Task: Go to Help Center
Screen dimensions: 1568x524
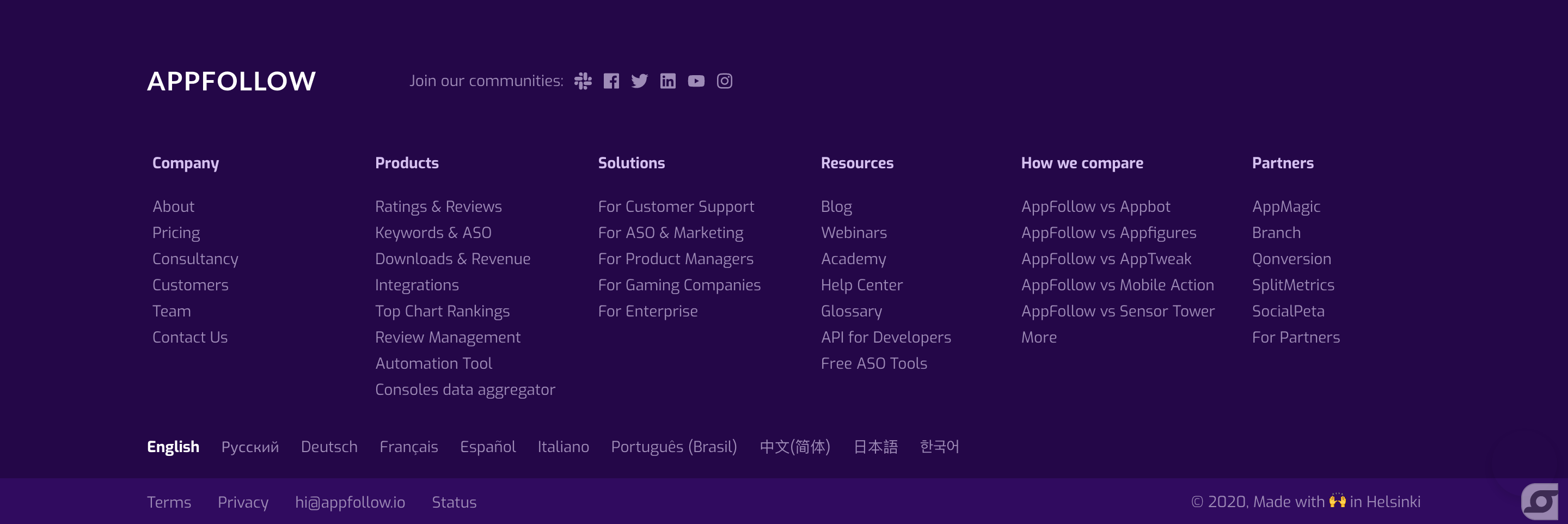Action: tap(862, 285)
